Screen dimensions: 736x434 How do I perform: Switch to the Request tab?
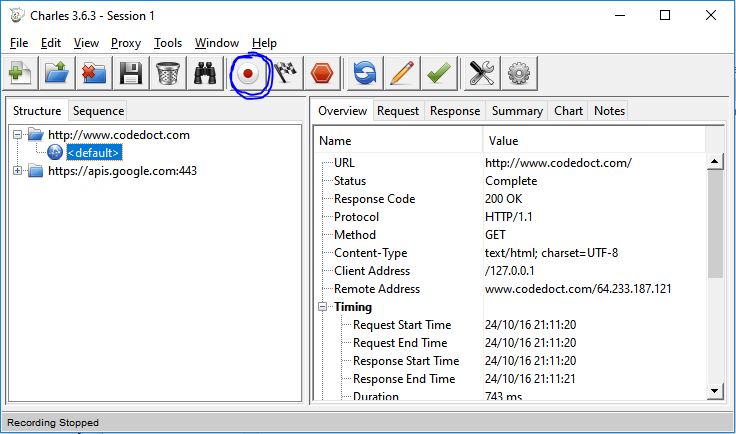click(398, 111)
